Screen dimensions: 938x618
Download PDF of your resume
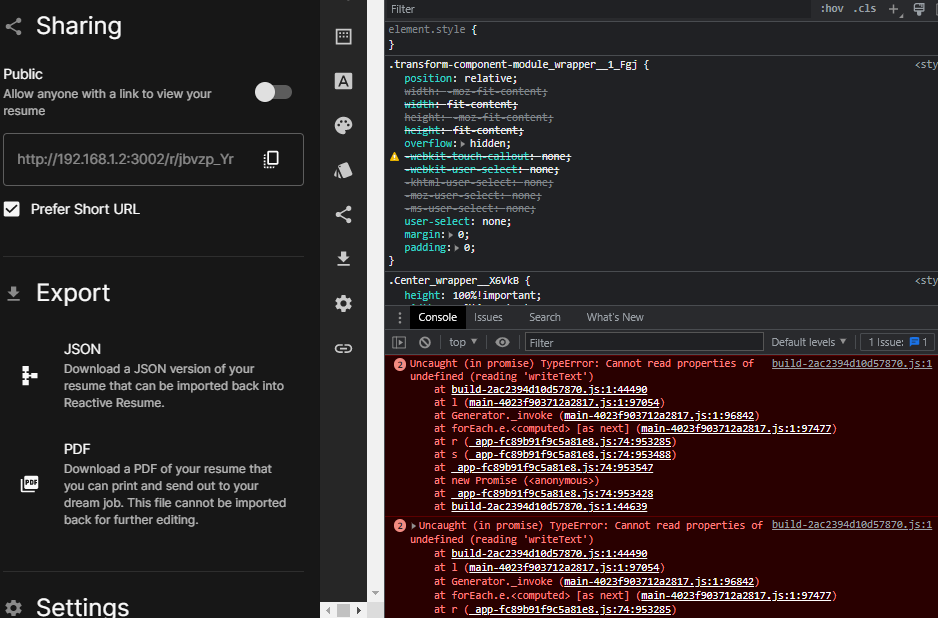pos(153,484)
